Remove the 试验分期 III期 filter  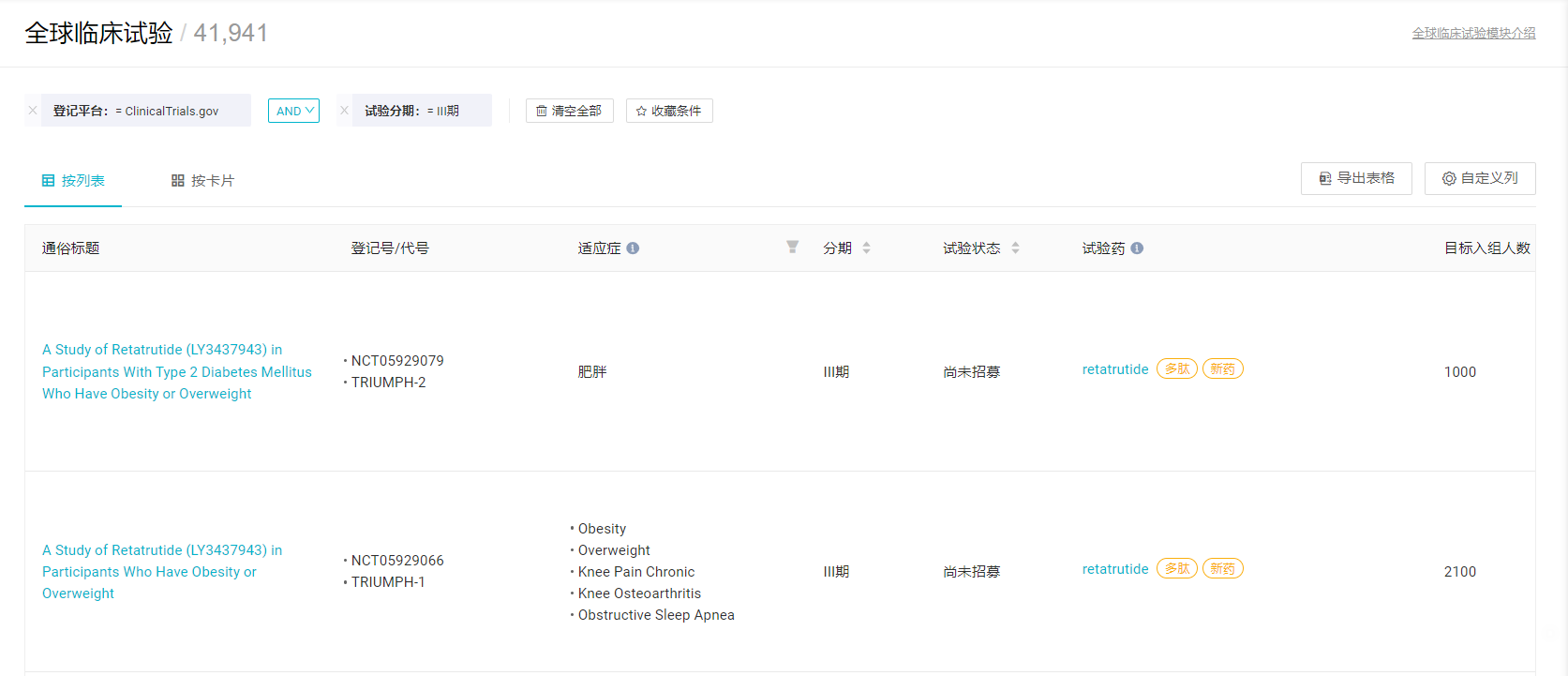pyautogui.click(x=344, y=111)
